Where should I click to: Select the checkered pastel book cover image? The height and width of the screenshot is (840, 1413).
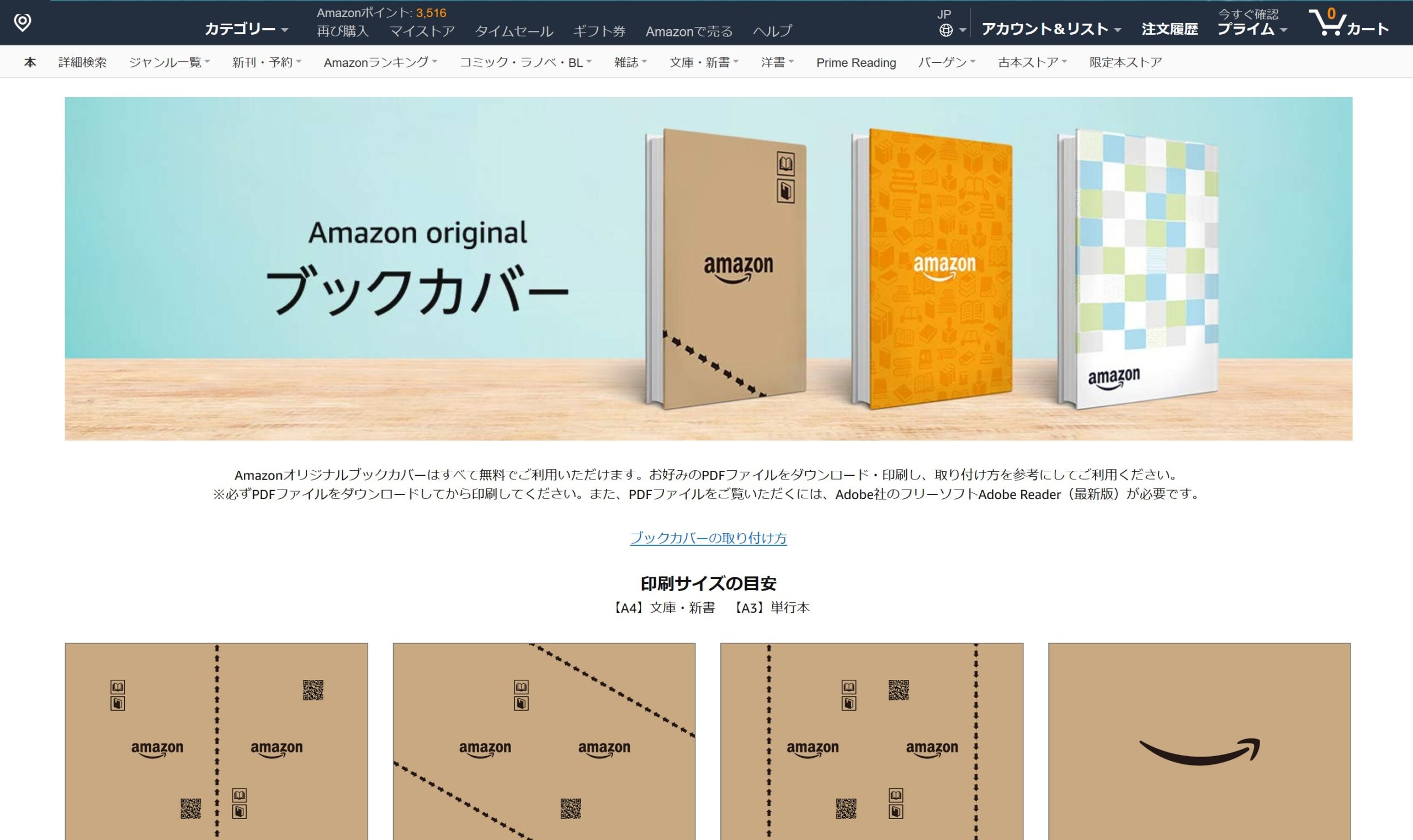[x=1138, y=269]
